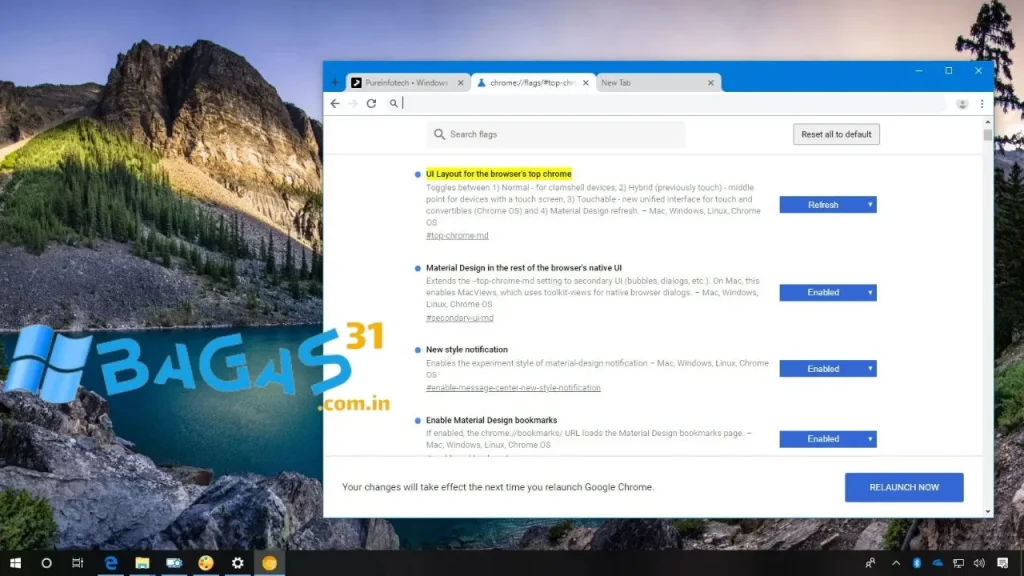Click the magnifier icon in Search flags
Image resolution: width=1024 pixels, height=576 pixels.
[440, 134]
